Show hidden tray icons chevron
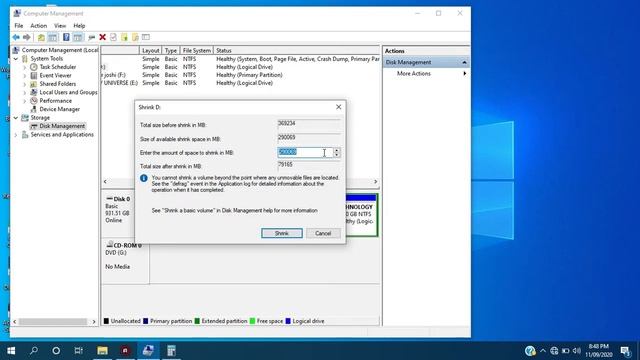The width and height of the screenshot is (640, 360). (x=542, y=351)
